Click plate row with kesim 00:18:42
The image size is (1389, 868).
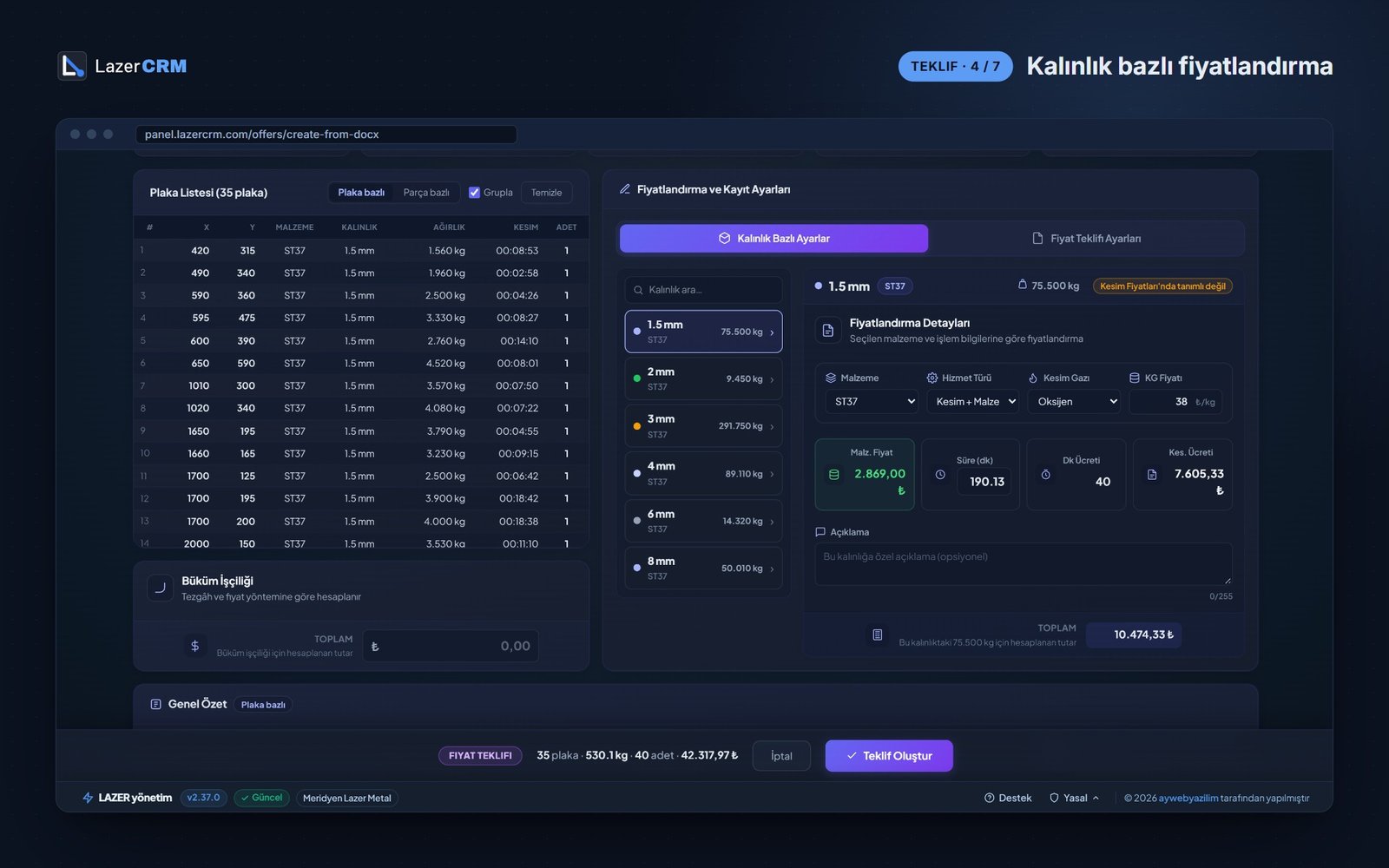[361, 498]
